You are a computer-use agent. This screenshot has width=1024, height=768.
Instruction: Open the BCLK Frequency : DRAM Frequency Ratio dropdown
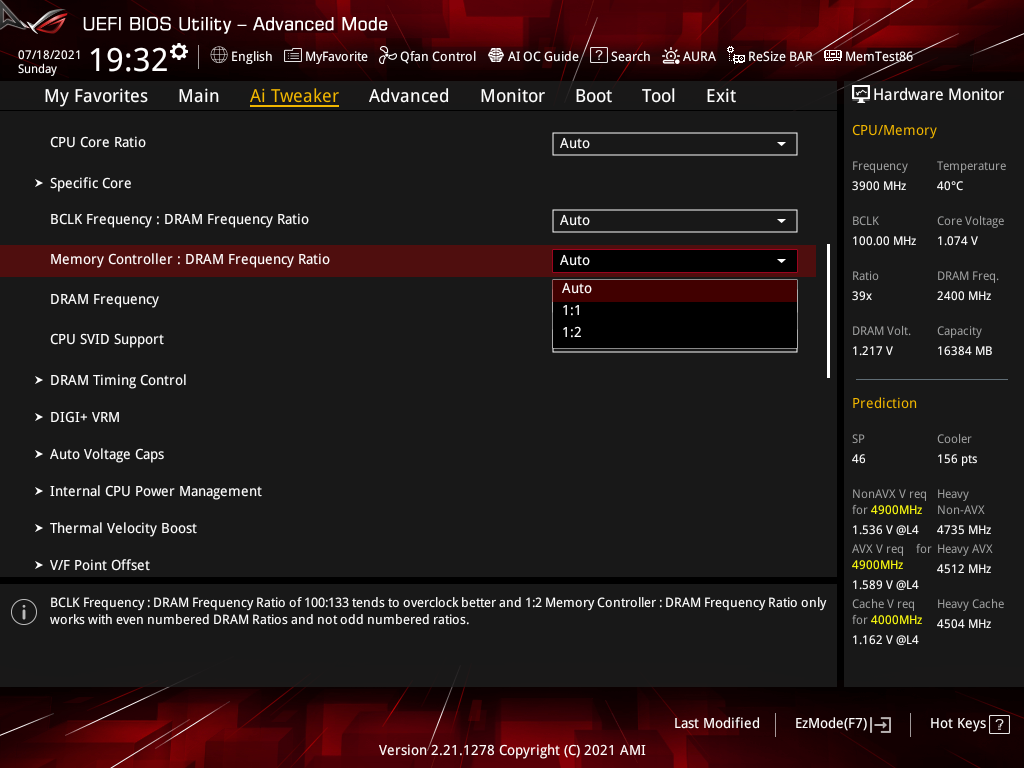(675, 220)
